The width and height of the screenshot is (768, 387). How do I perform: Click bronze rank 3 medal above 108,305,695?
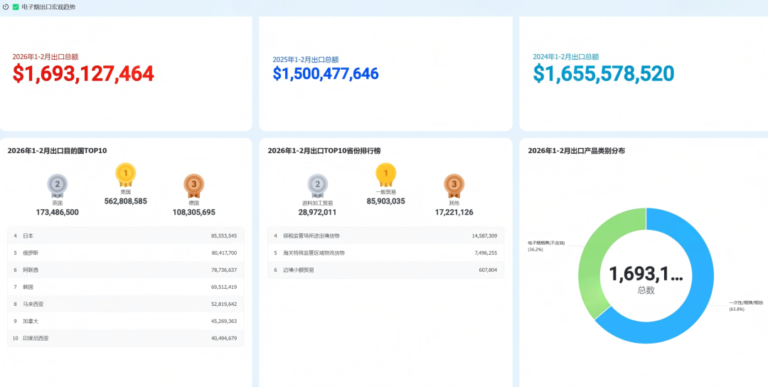click(194, 185)
